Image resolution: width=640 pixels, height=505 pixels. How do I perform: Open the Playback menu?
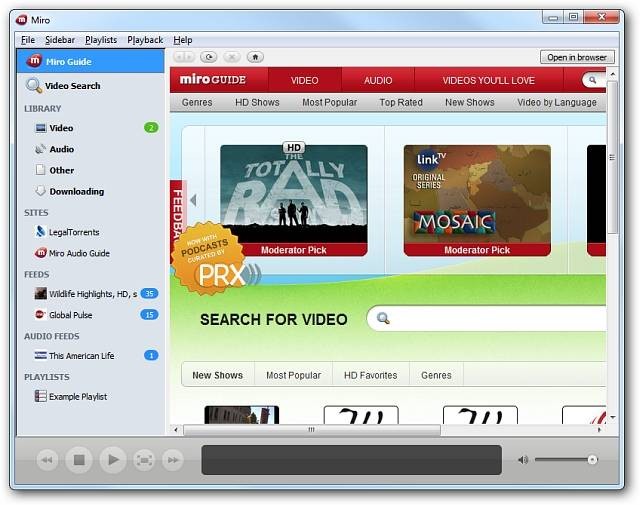pyautogui.click(x=145, y=40)
